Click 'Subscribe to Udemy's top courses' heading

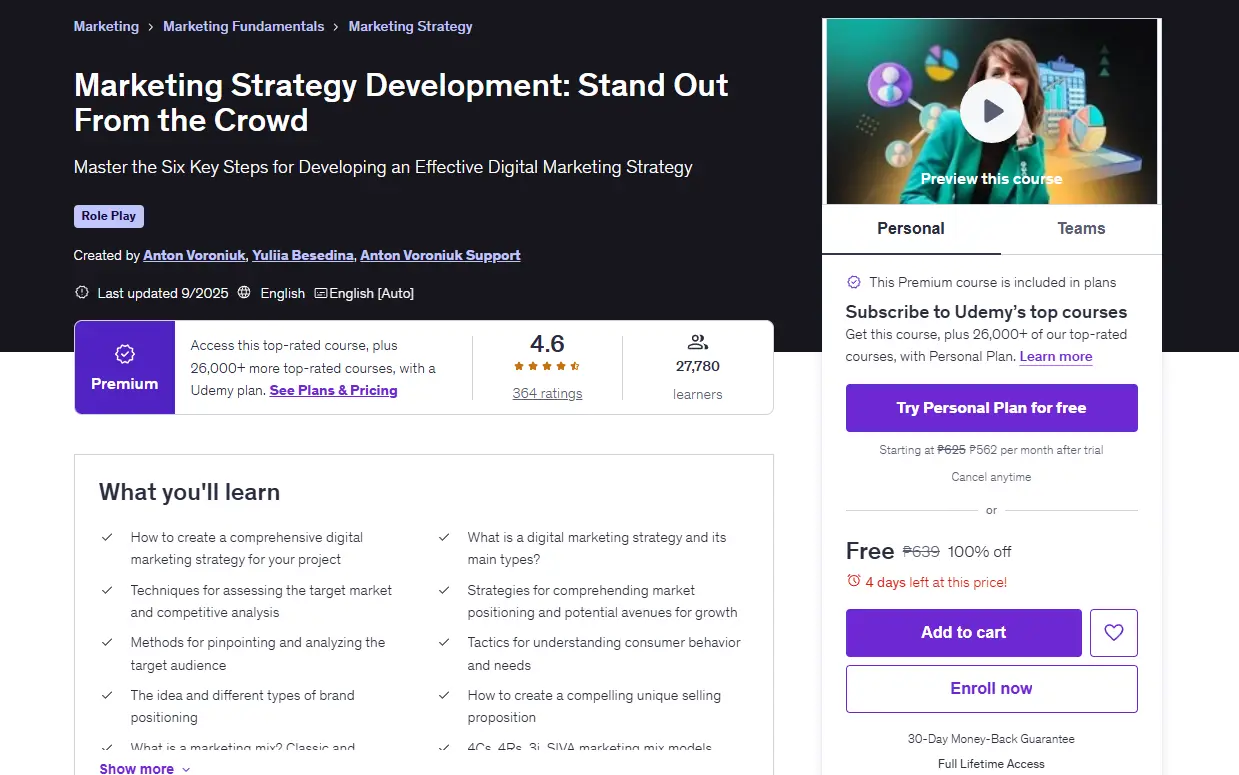986,312
